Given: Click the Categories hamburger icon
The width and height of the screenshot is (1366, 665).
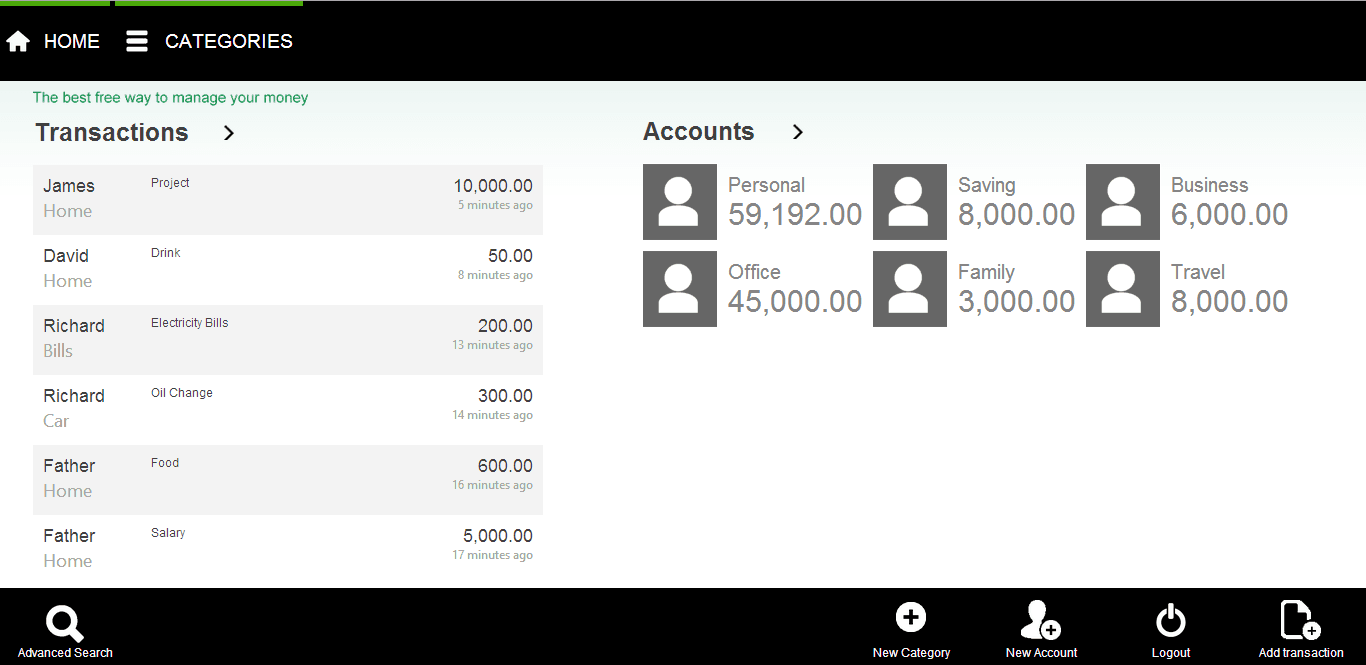Looking at the screenshot, I should point(137,41).
